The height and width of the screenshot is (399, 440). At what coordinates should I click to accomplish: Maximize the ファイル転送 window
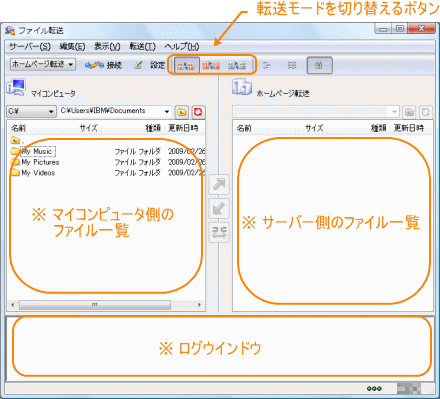point(400,29)
